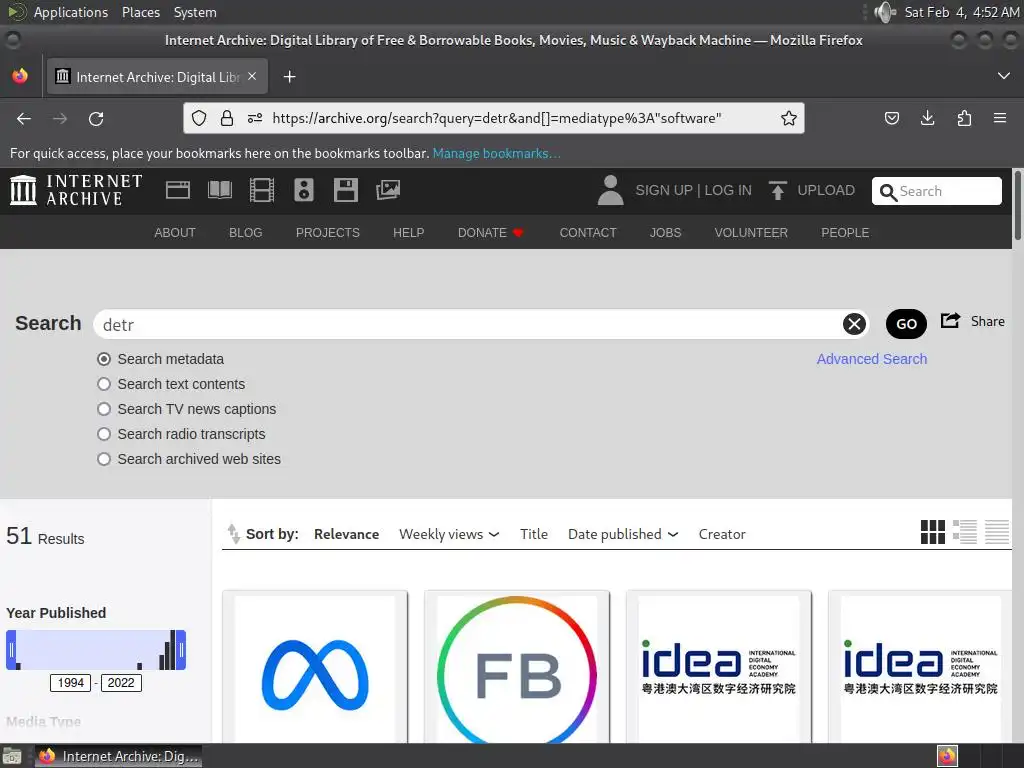This screenshot has width=1024, height=768.
Task: Open the Texts book icon
Action: pos(220,190)
